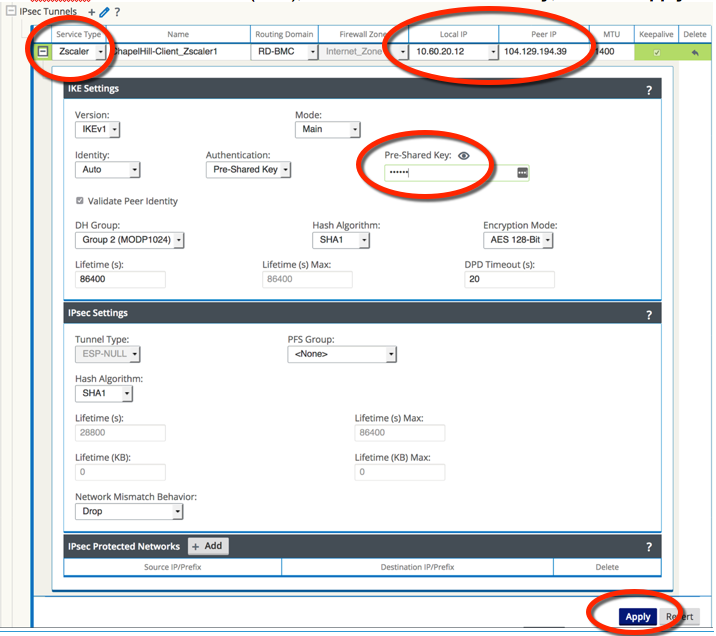Open the Network Mismatch Behavior Drop dropdown
Screen dimensions: 716x636
129,511
